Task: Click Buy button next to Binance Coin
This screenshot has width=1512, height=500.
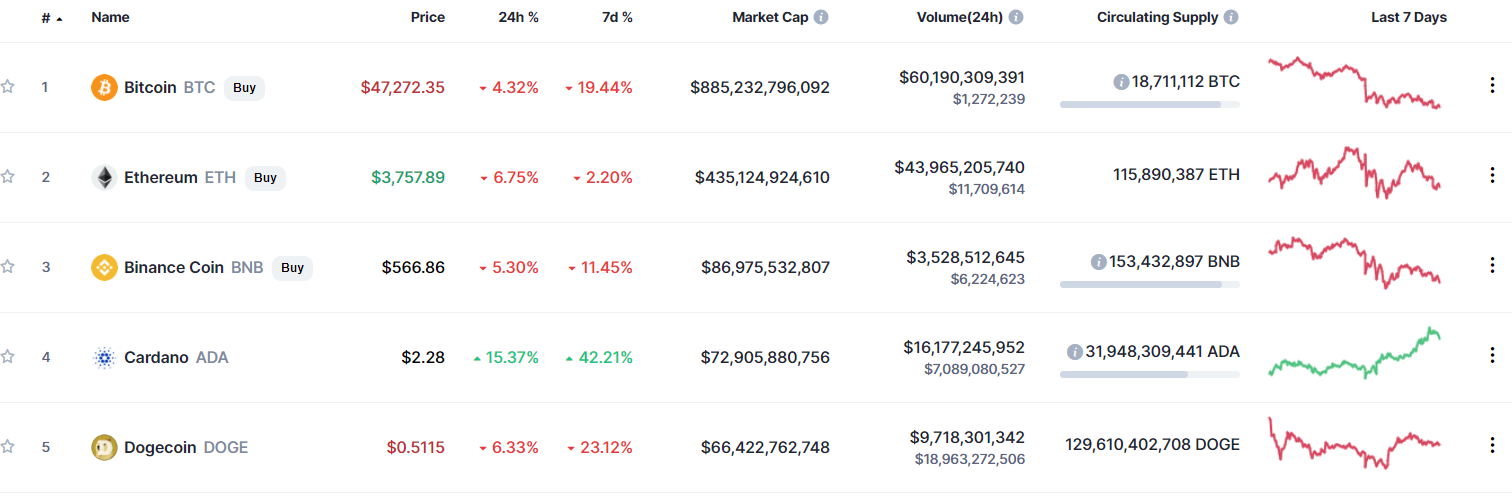Action: point(292,267)
